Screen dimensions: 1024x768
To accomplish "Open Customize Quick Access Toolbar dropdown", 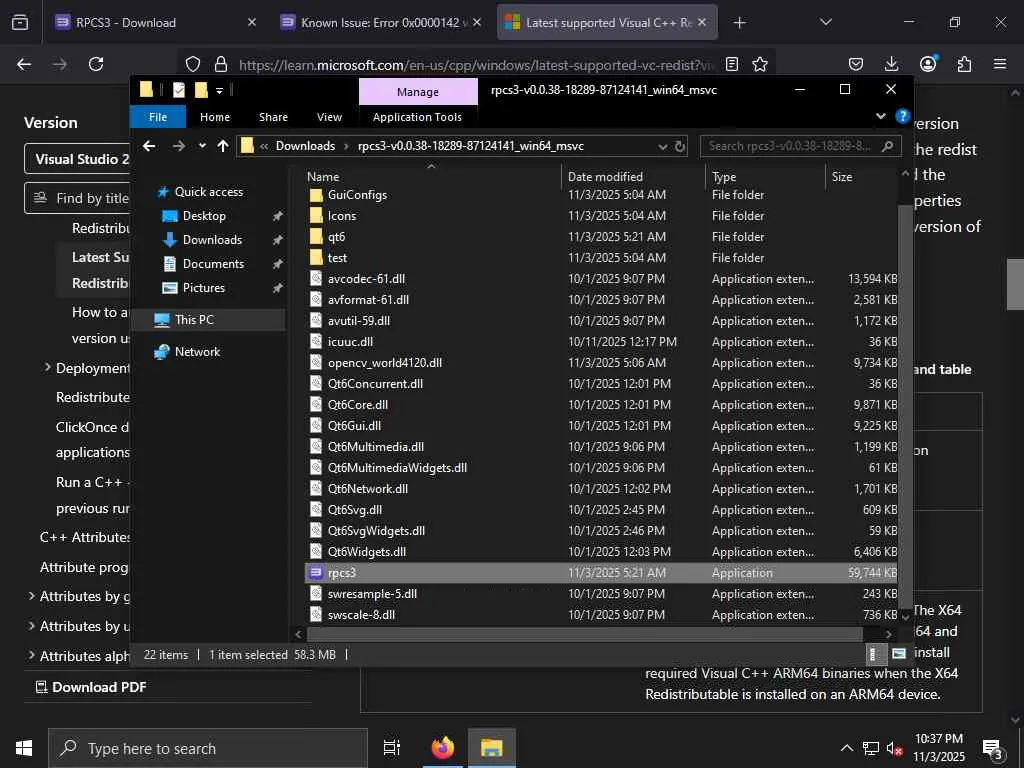I will [x=219, y=90].
